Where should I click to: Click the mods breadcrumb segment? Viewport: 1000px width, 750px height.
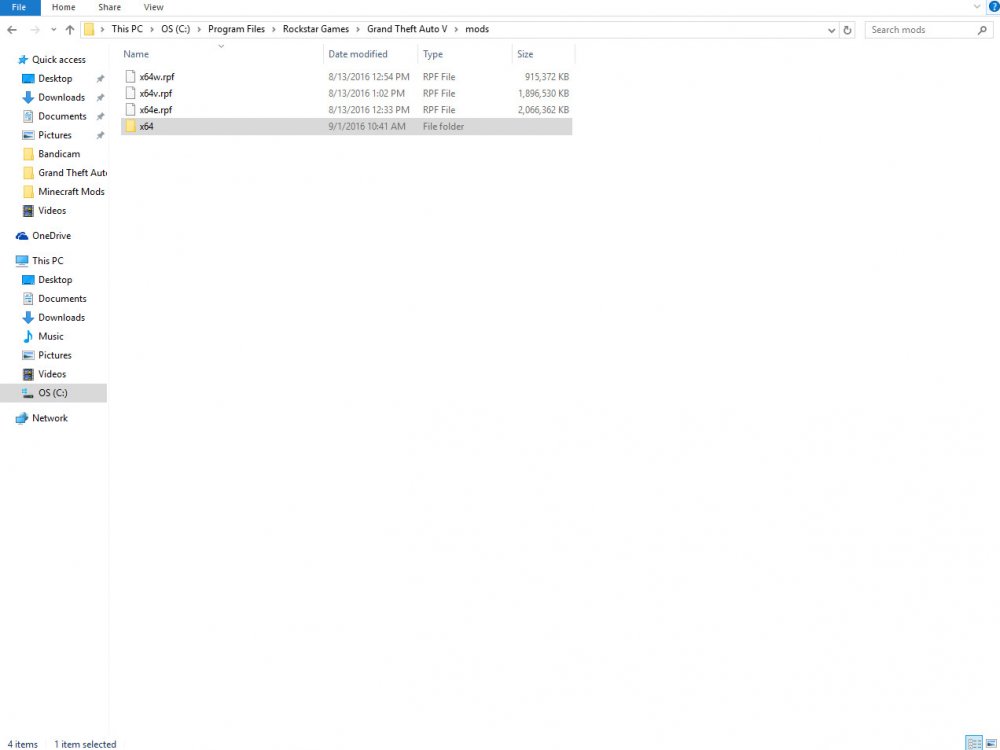pyautogui.click(x=477, y=29)
